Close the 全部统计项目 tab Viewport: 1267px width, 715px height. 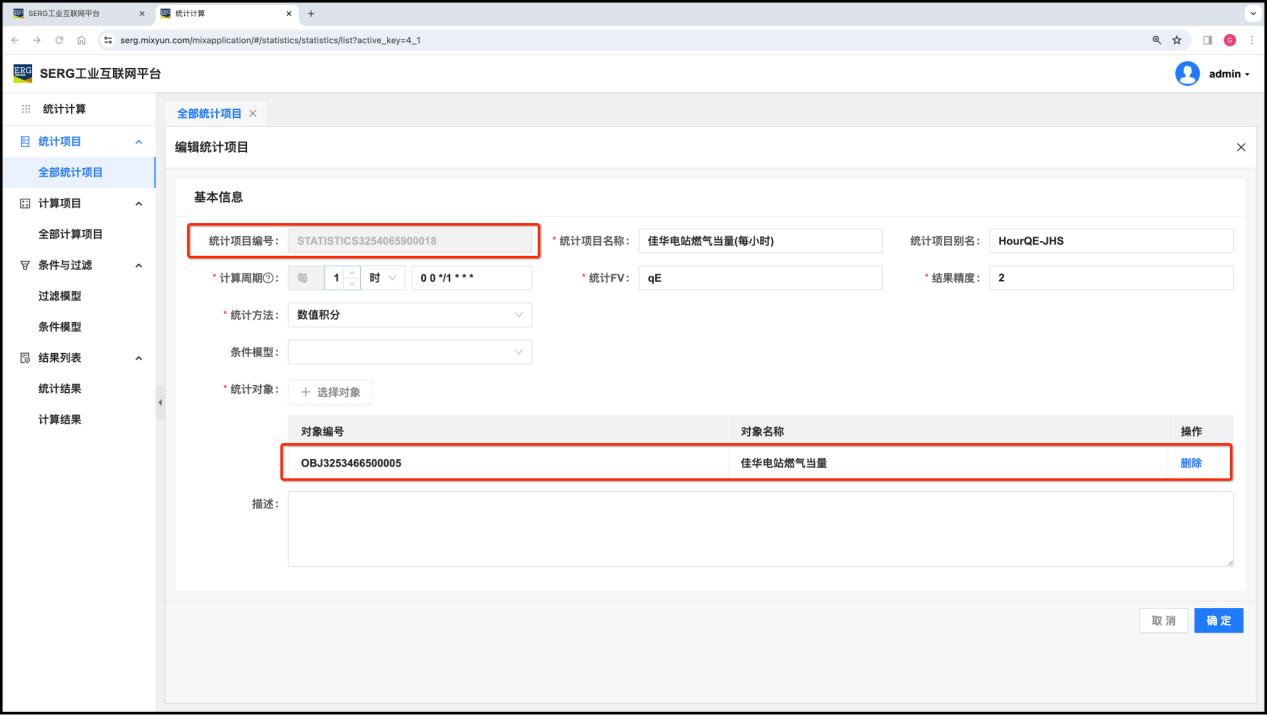pyautogui.click(x=253, y=114)
